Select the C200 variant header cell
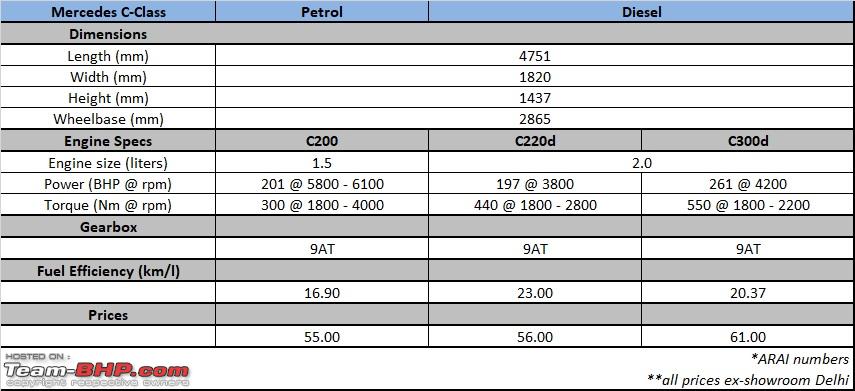The image size is (855, 391). coord(322,141)
